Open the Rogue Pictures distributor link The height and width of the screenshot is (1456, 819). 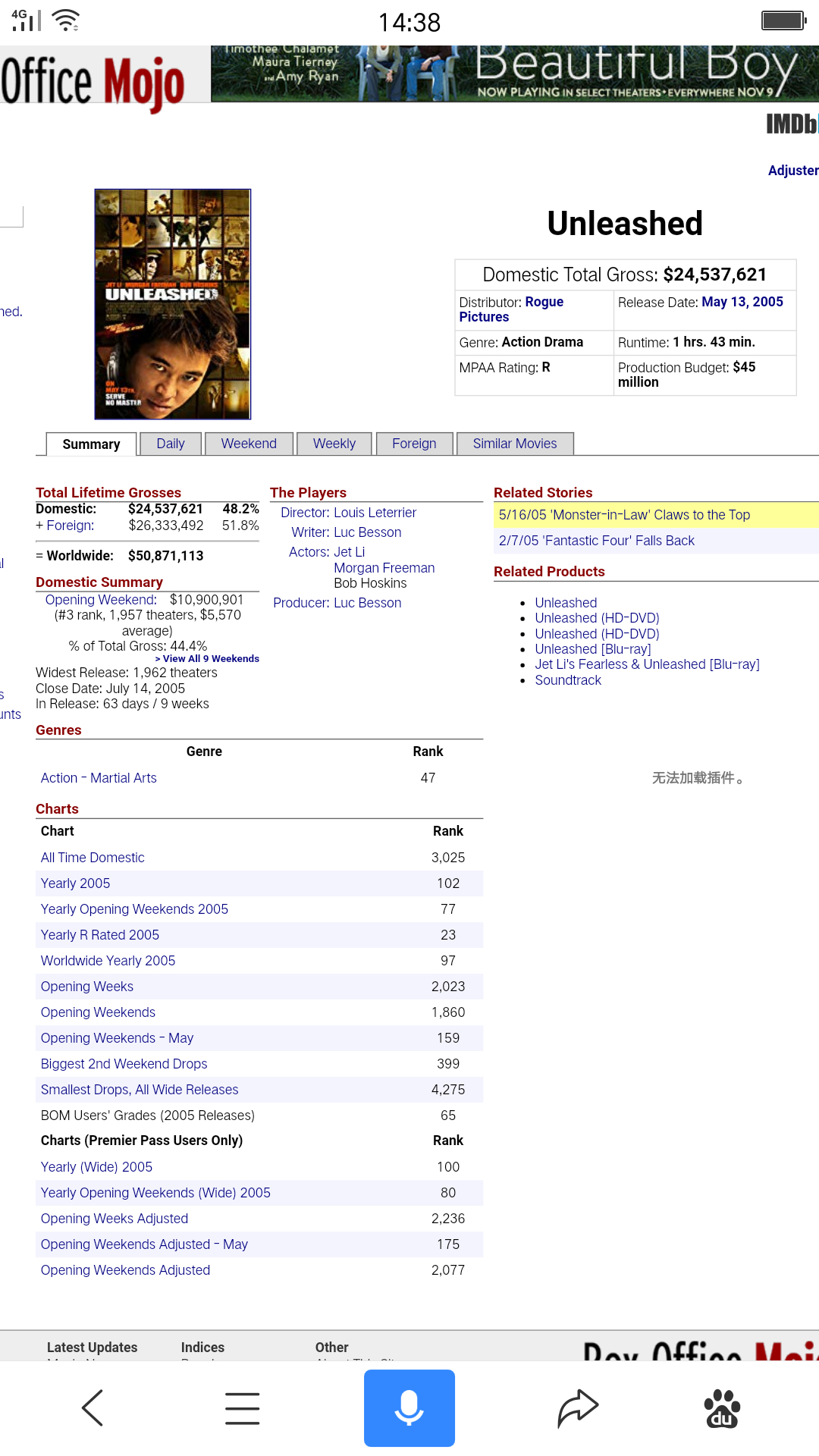pyautogui.click(x=511, y=309)
